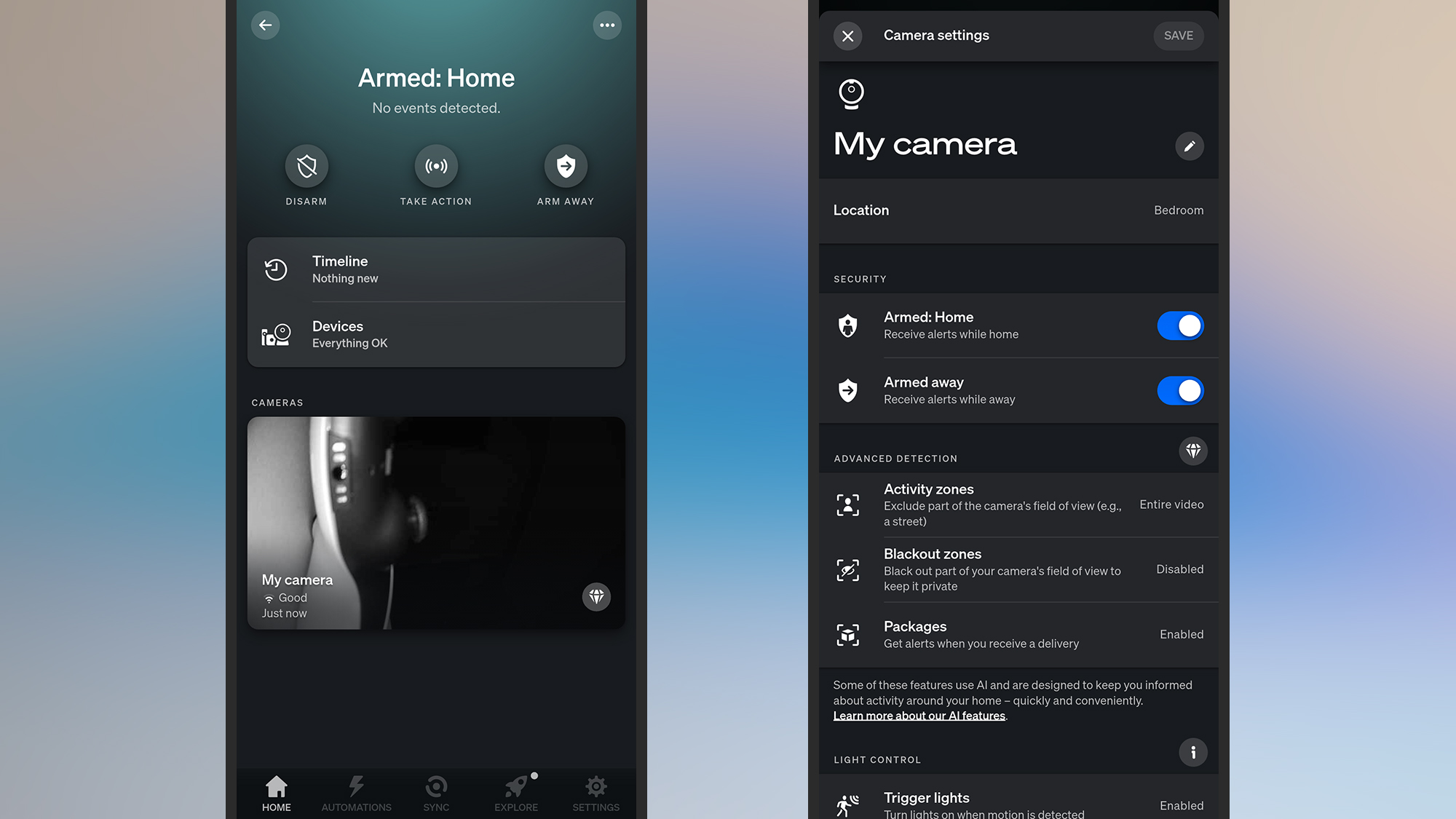The image size is (1456, 819).
Task: Edit the camera name with the pencil icon
Action: coord(1190,146)
